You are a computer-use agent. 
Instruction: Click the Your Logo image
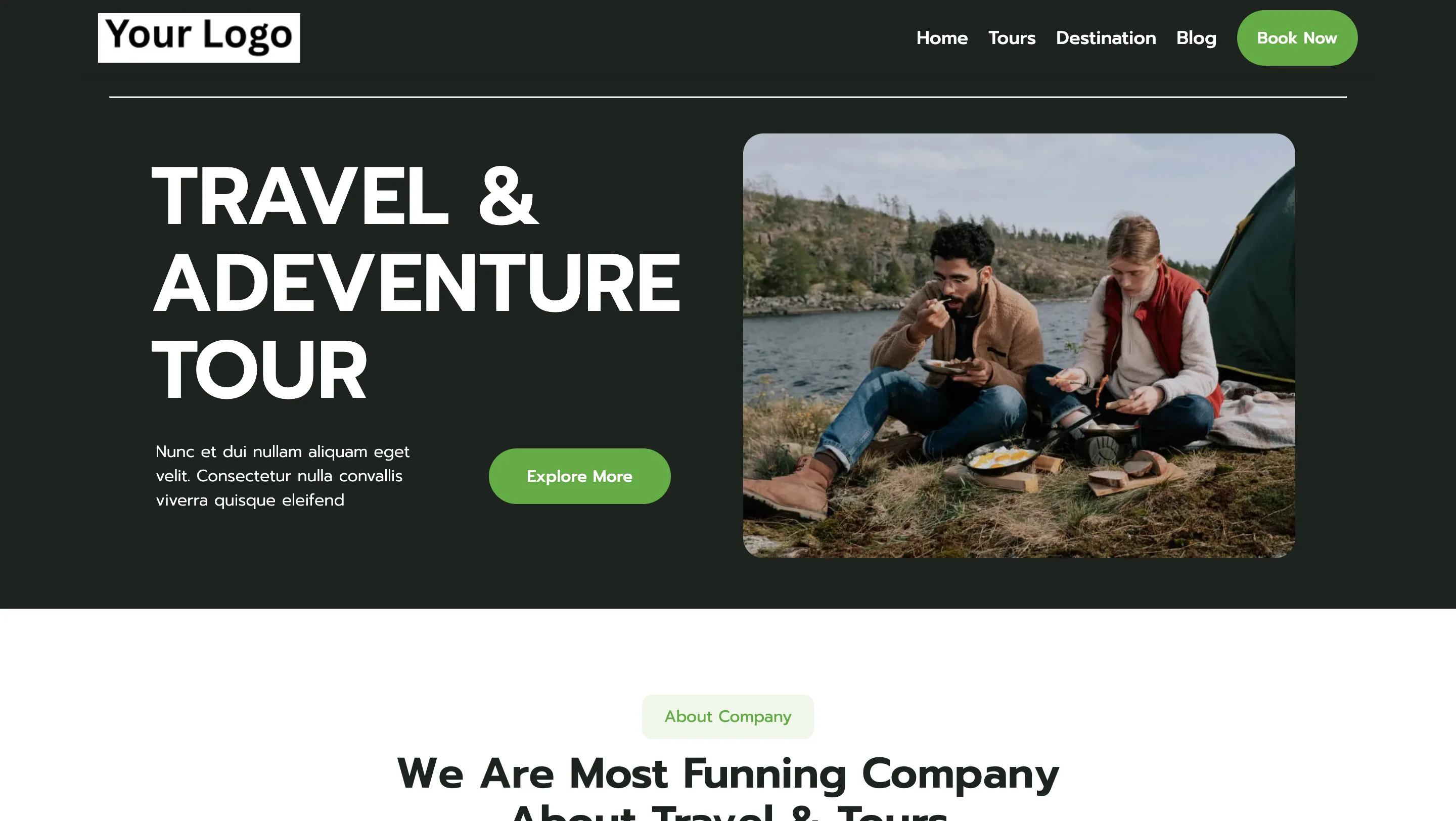(199, 37)
